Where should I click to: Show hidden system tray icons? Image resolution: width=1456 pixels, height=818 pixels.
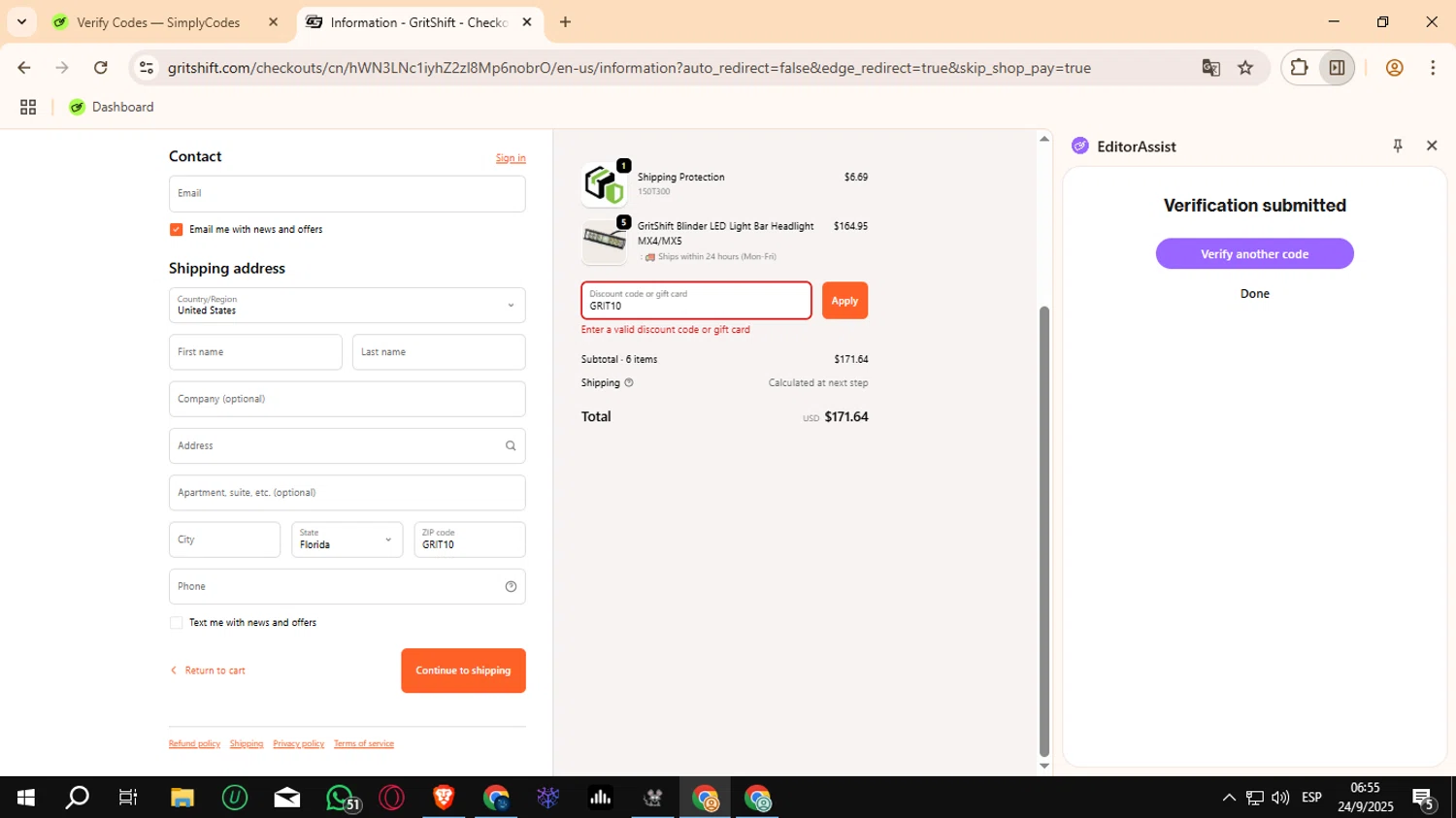pyautogui.click(x=1229, y=798)
